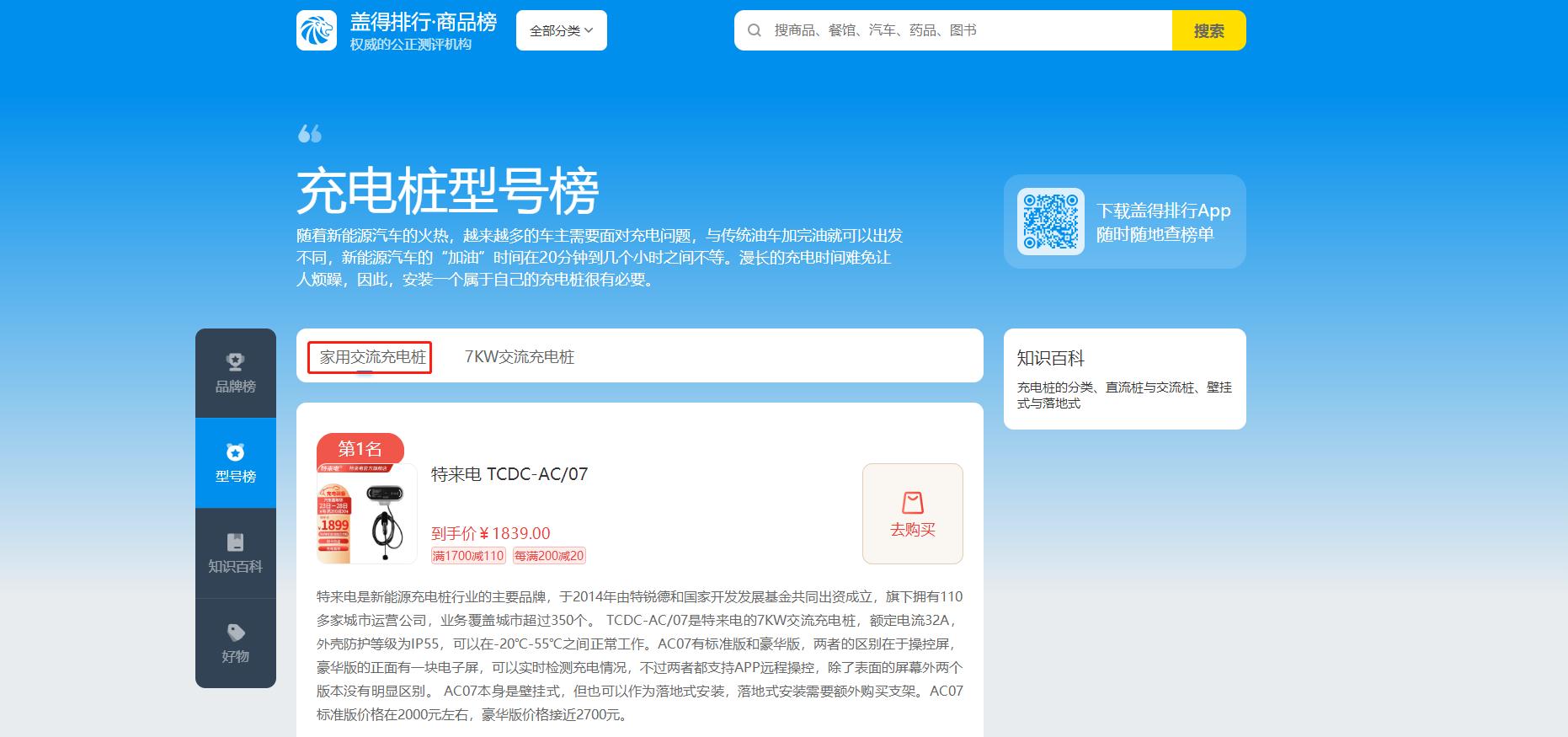Image resolution: width=1568 pixels, height=737 pixels.
Task: Open 好物 tag sidebar item
Action: pyautogui.click(x=236, y=644)
